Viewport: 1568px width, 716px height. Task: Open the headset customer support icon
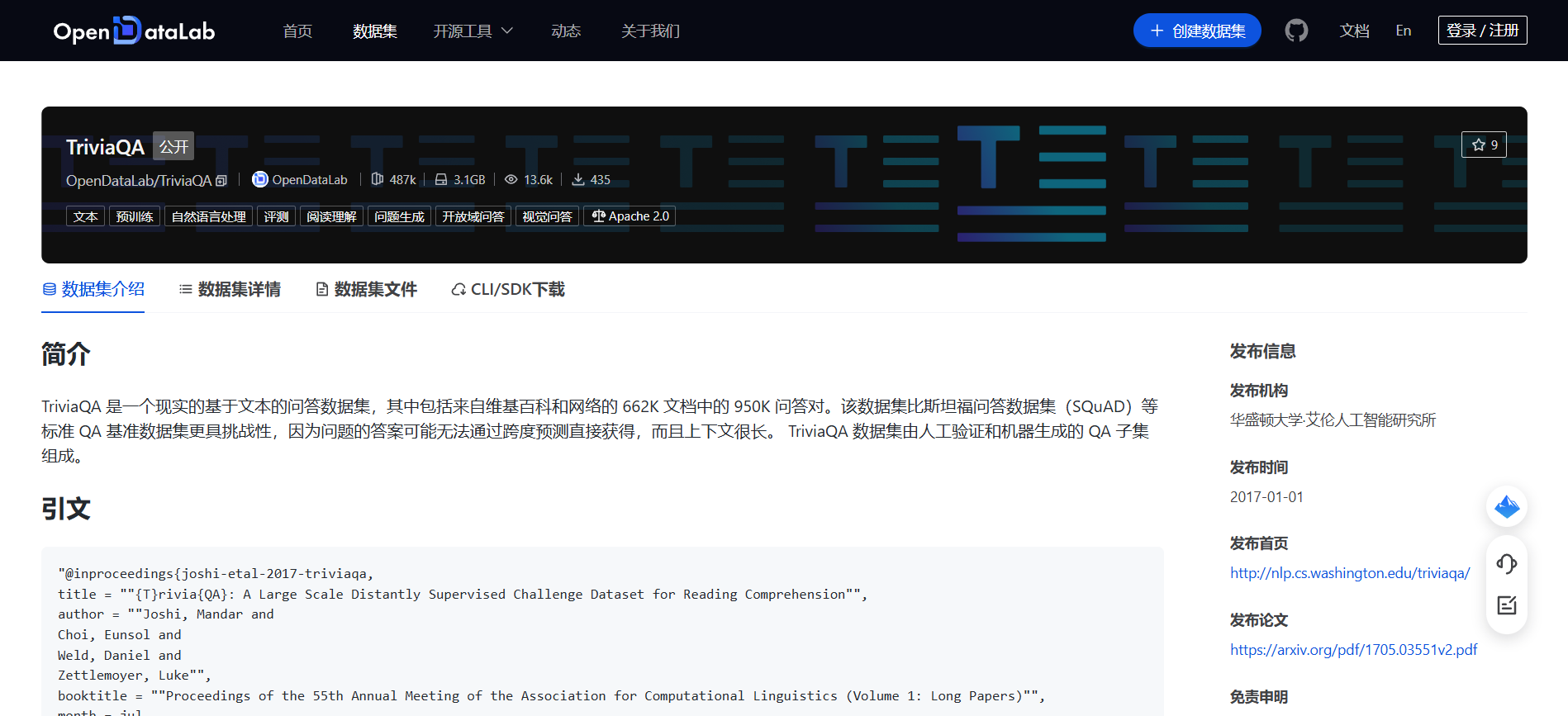pos(1507,564)
